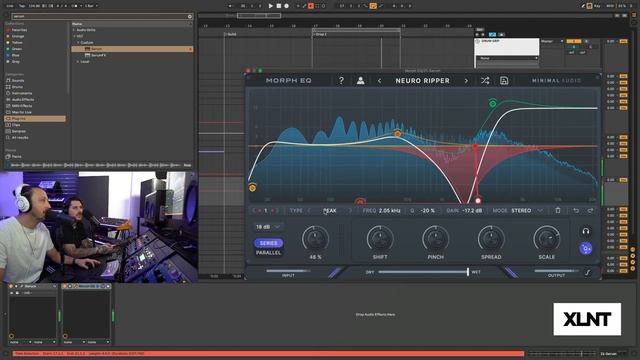Select the white node of the red band

(x=478, y=200)
